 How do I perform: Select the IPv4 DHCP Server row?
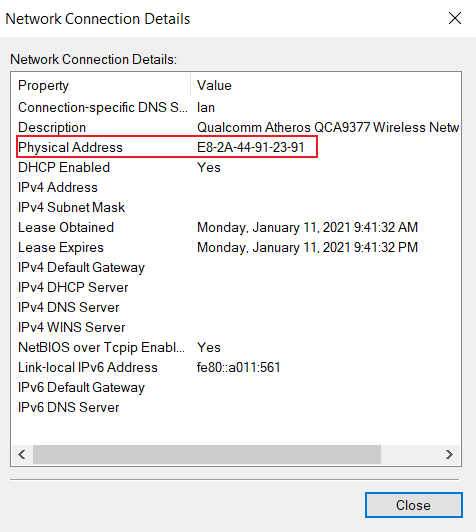(236, 287)
